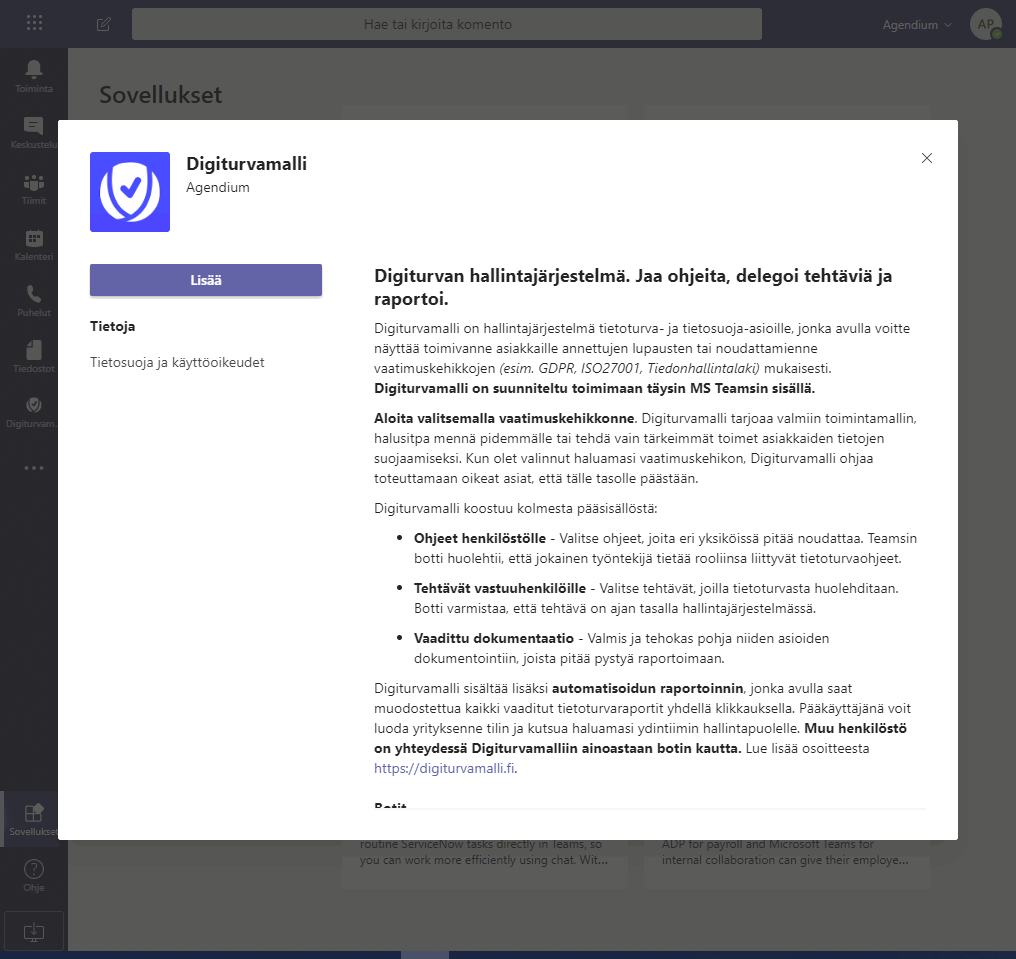The image size is (1016, 959).
Task: Click the Ohjeet henkilöstölle bullet text
Action: pyautogui.click(x=480, y=538)
